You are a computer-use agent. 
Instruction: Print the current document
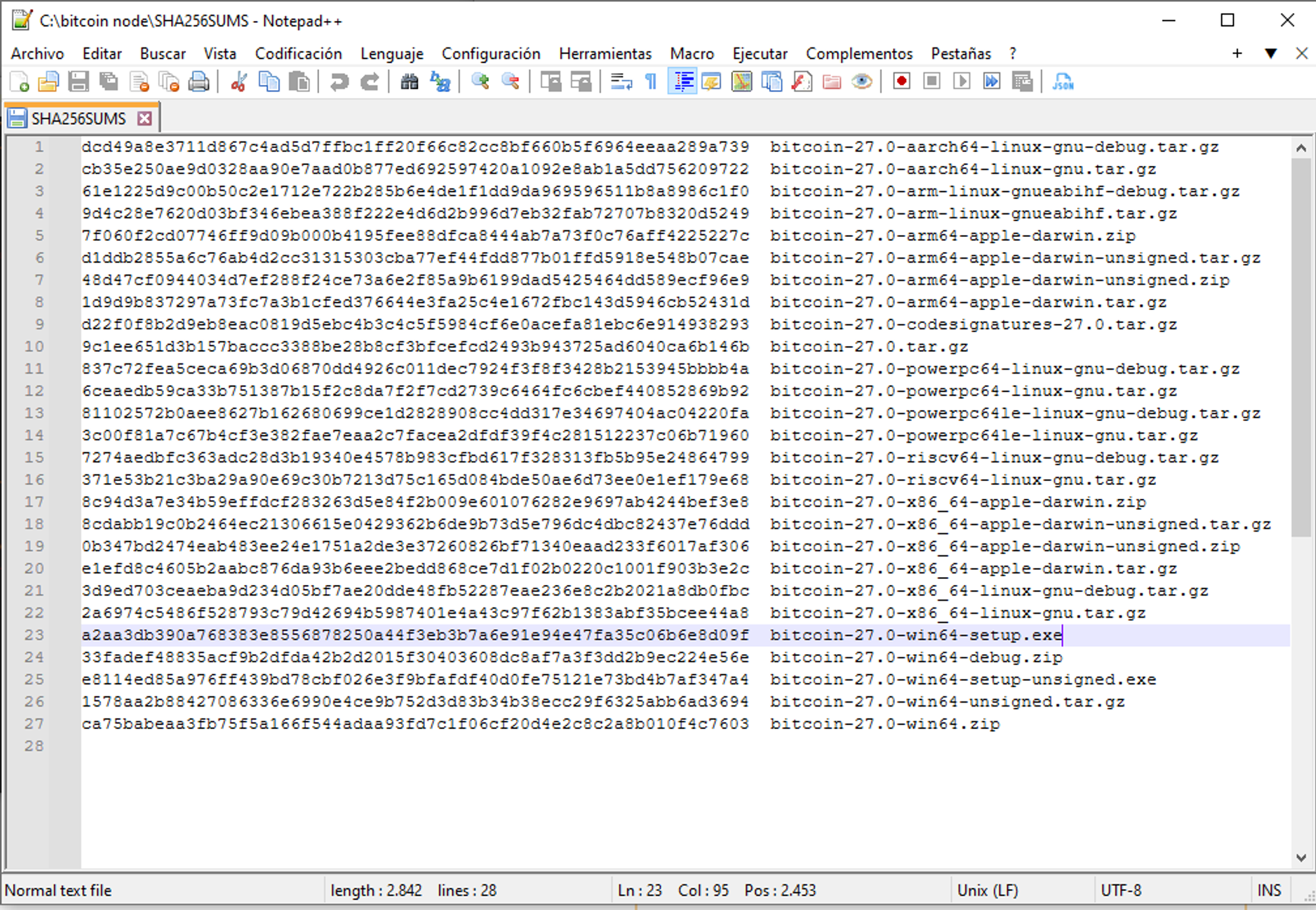199,82
